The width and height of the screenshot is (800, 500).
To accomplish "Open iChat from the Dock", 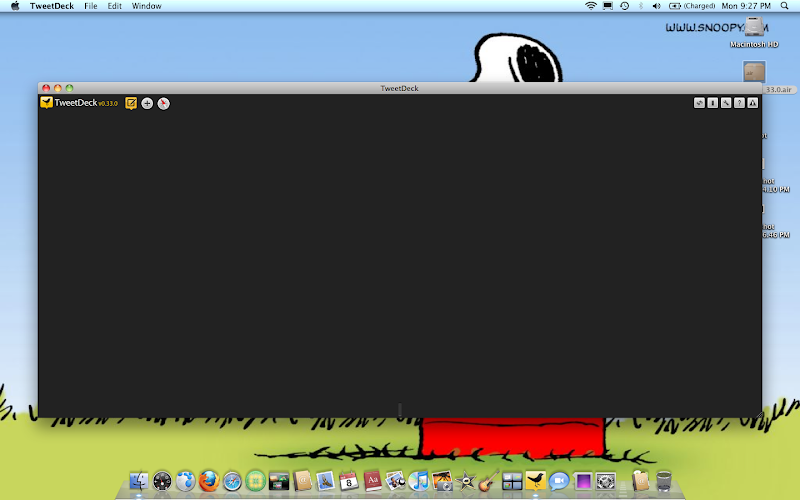I will [x=559, y=481].
